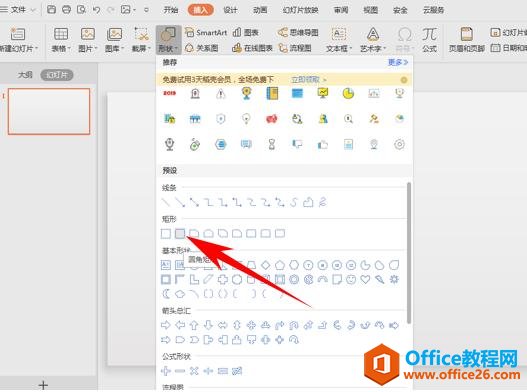Choose the 2019 recommended icon
The height and width of the screenshot is (392, 527).
point(169,93)
